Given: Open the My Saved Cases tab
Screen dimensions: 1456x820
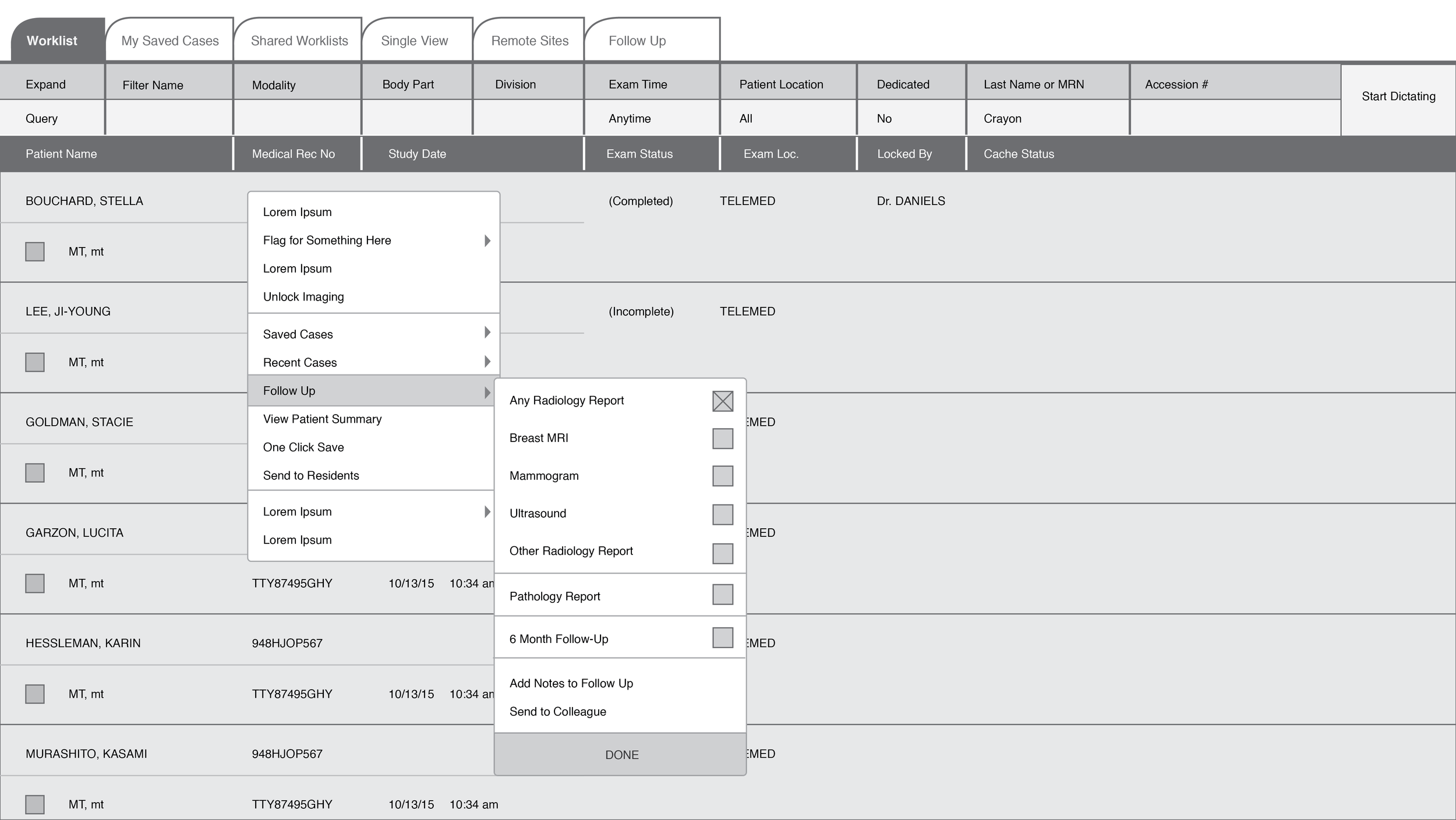Looking at the screenshot, I should (170, 40).
